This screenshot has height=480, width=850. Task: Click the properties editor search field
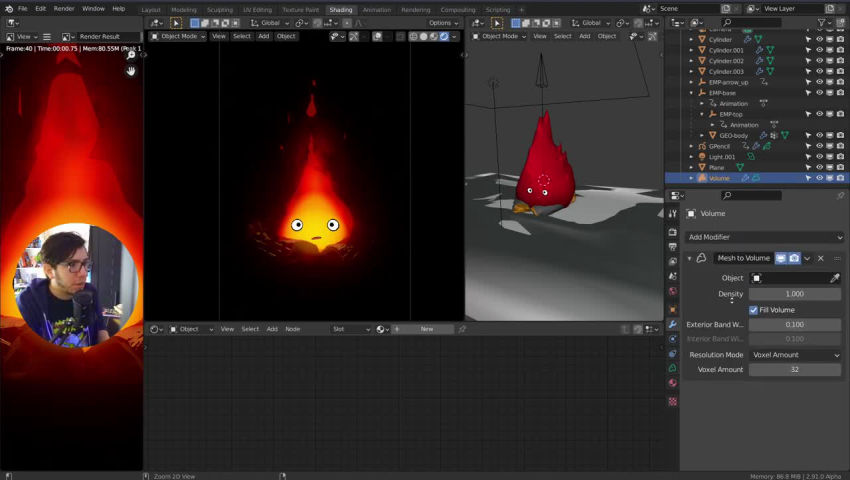pyautogui.click(x=751, y=195)
